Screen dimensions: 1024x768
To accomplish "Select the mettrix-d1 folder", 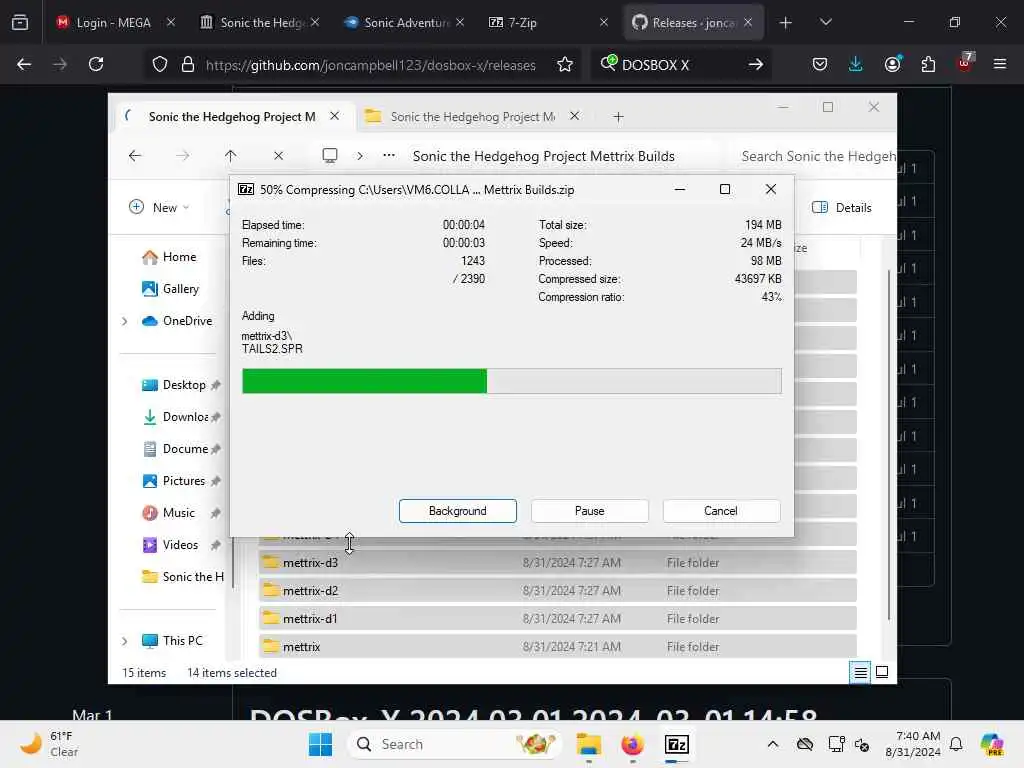I will [558, 618].
